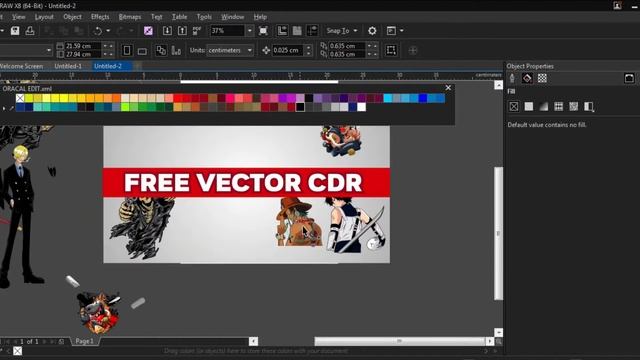Viewport: 640px width, 360px height.
Task: Switch to the Welcome Screen tab
Action: [x=21, y=66]
